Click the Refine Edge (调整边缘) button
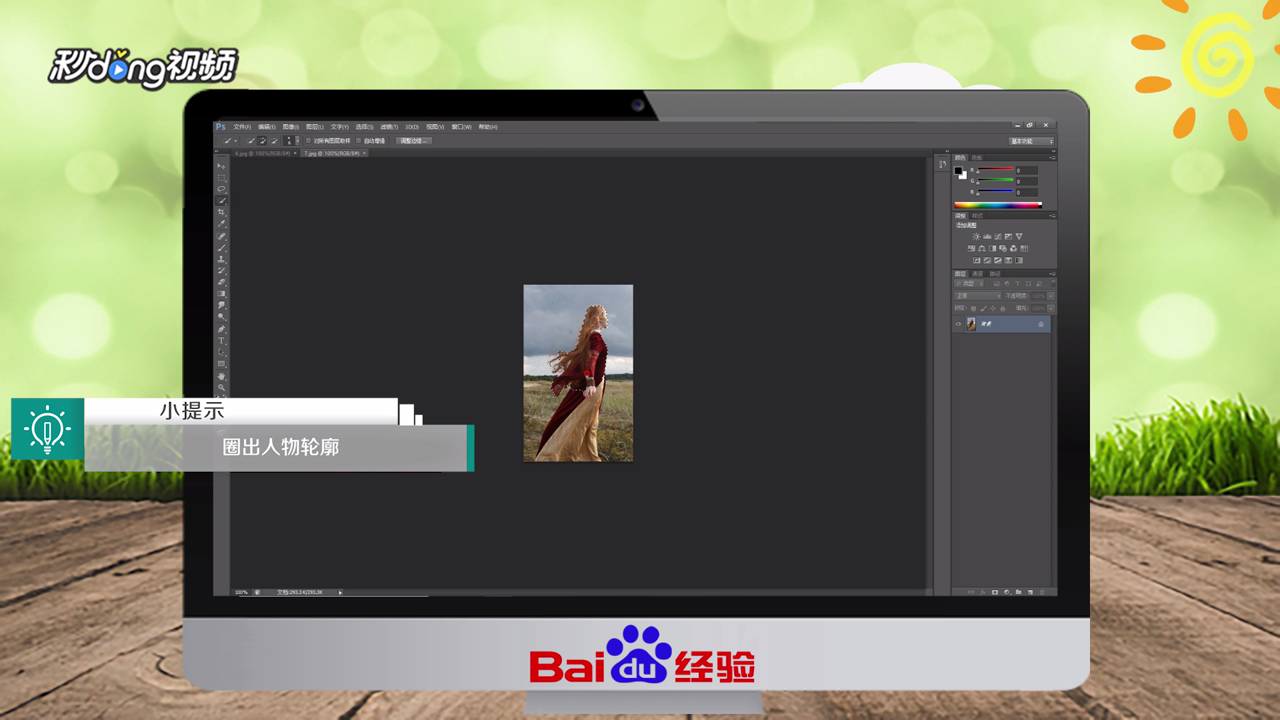 [413, 141]
